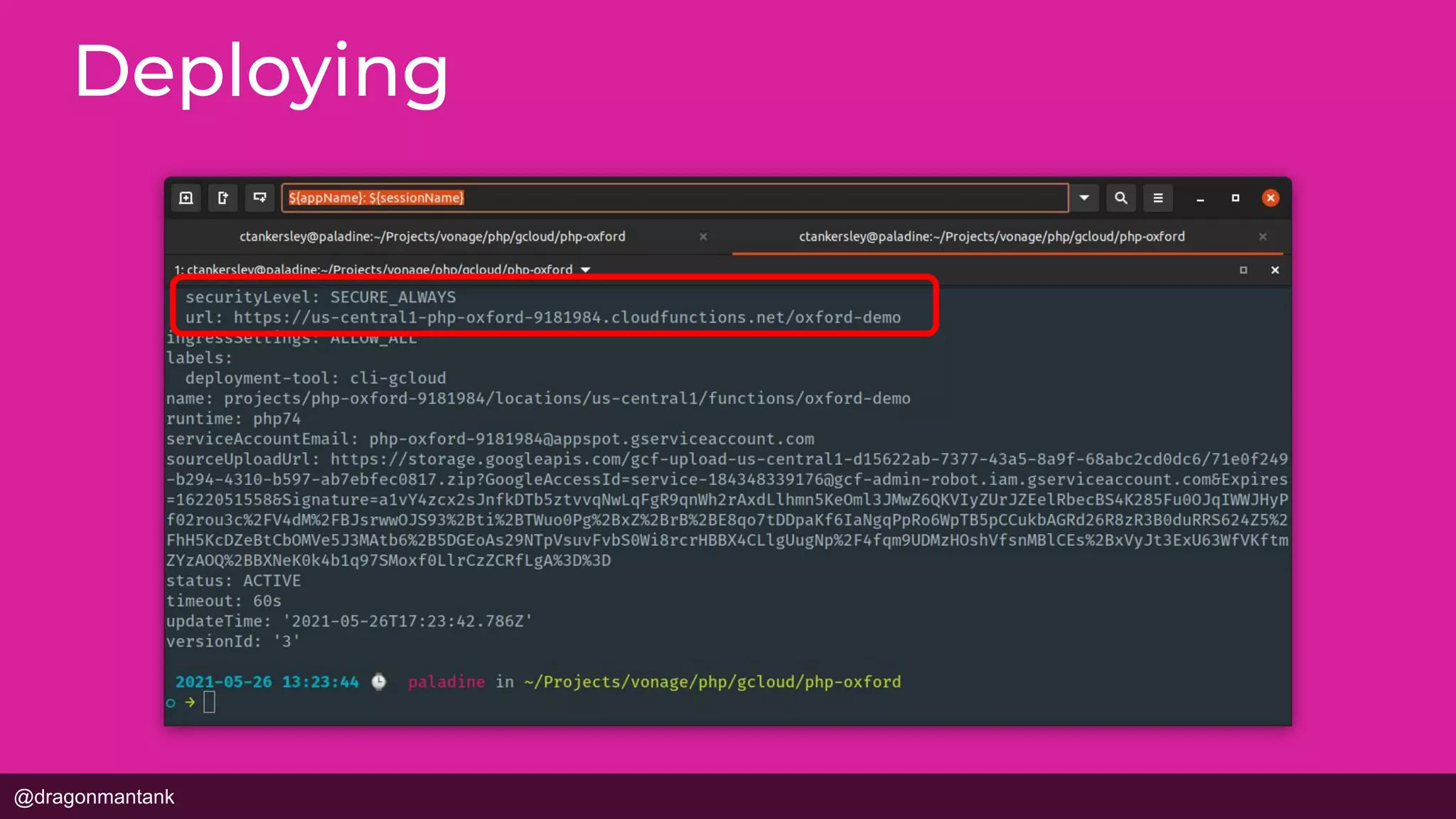Minimize the terminal window
The image size is (1456, 819).
click(x=1200, y=198)
